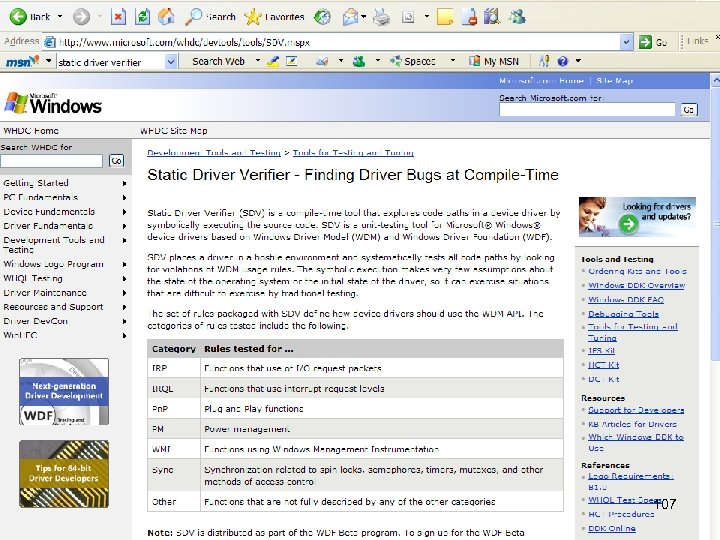Click the mail icon in the MSN toolbar
Viewport: 720px width, 540px height.
322,61
